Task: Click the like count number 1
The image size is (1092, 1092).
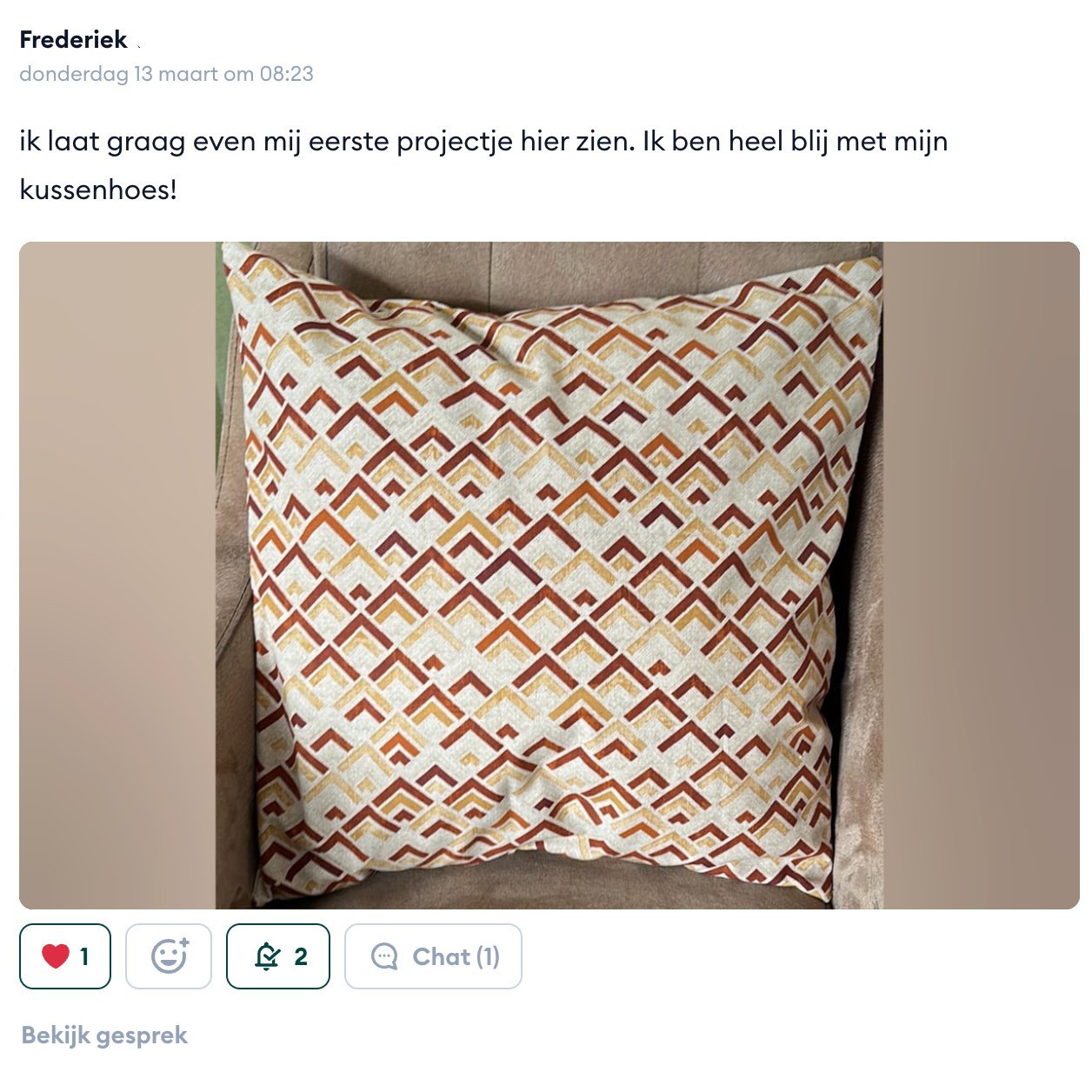Action: click(x=84, y=956)
